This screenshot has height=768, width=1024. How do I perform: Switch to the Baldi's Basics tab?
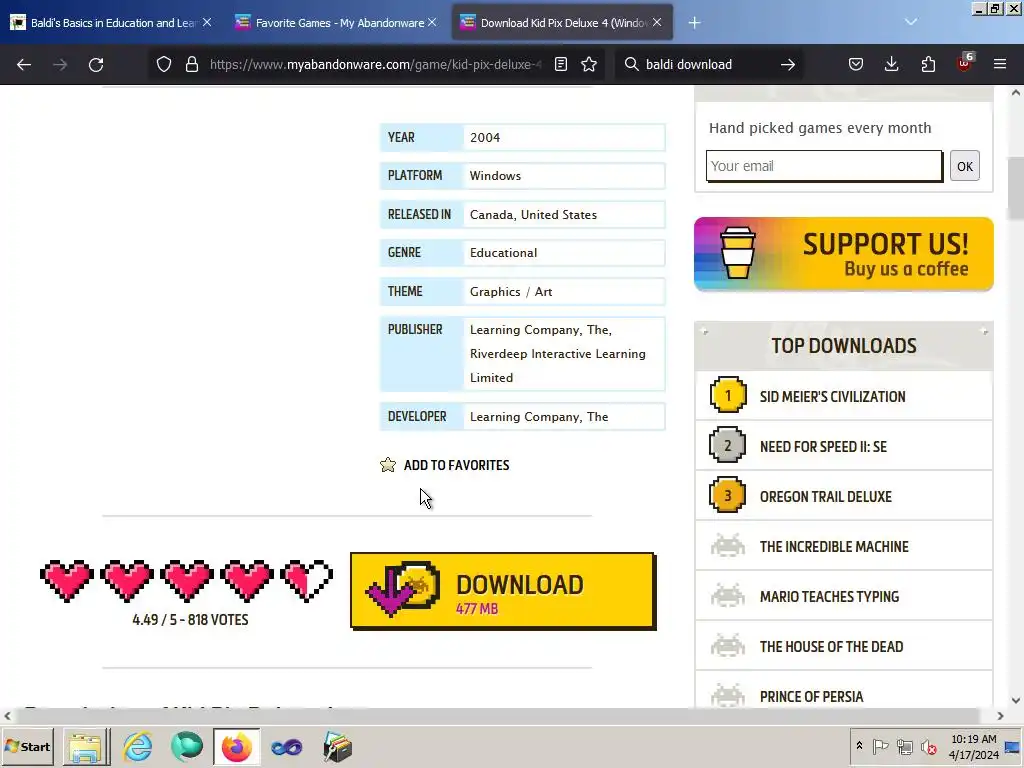point(111,23)
